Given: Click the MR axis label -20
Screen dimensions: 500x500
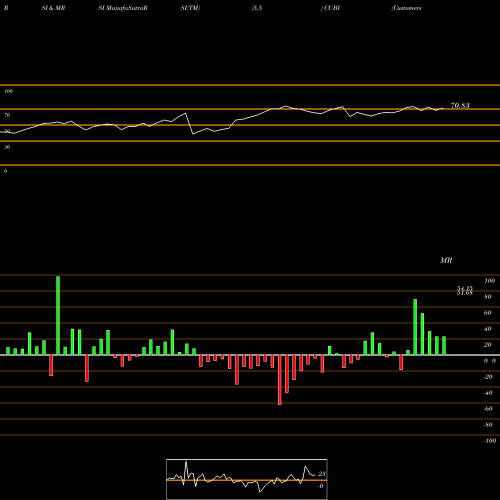Looking at the screenshot, I should tap(488, 377).
